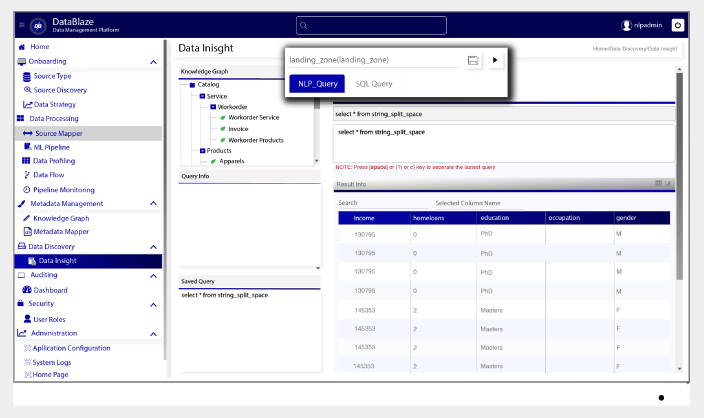Image resolution: width=704 pixels, height=418 pixels.
Task: Switch to the SQL Query tab
Action: click(x=374, y=84)
